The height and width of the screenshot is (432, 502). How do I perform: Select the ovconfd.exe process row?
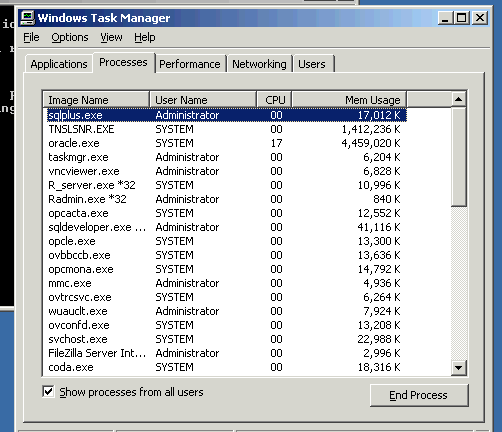pyautogui.click(x=227, y=325)
